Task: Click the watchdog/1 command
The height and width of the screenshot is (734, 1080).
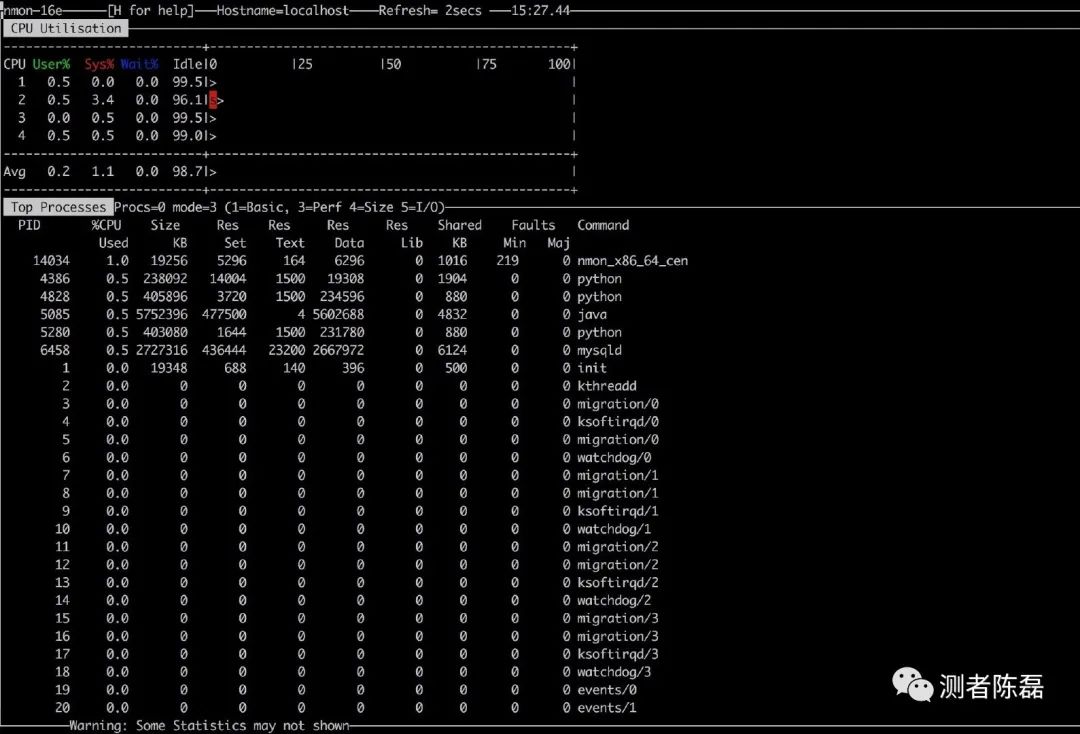Action: pos(614,529)
